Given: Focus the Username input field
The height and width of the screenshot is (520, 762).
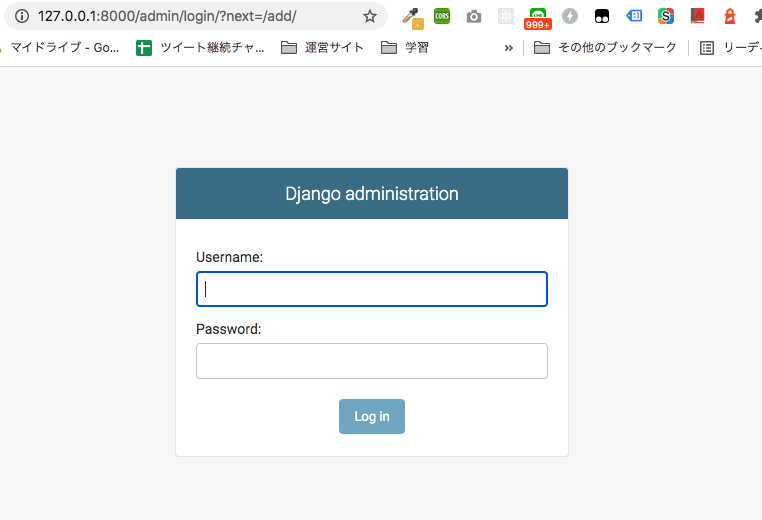Looking at the screenshot, I should click(x=372, y=289).
